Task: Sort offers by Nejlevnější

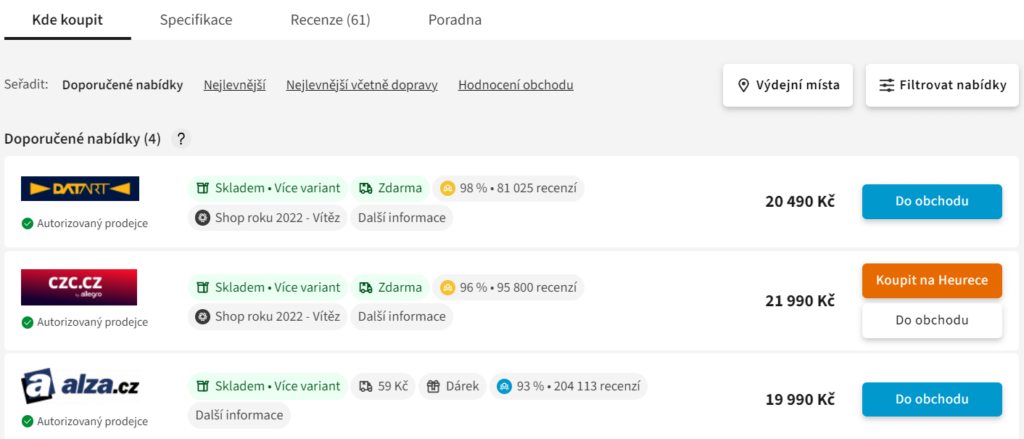Action: pos(234,85)
